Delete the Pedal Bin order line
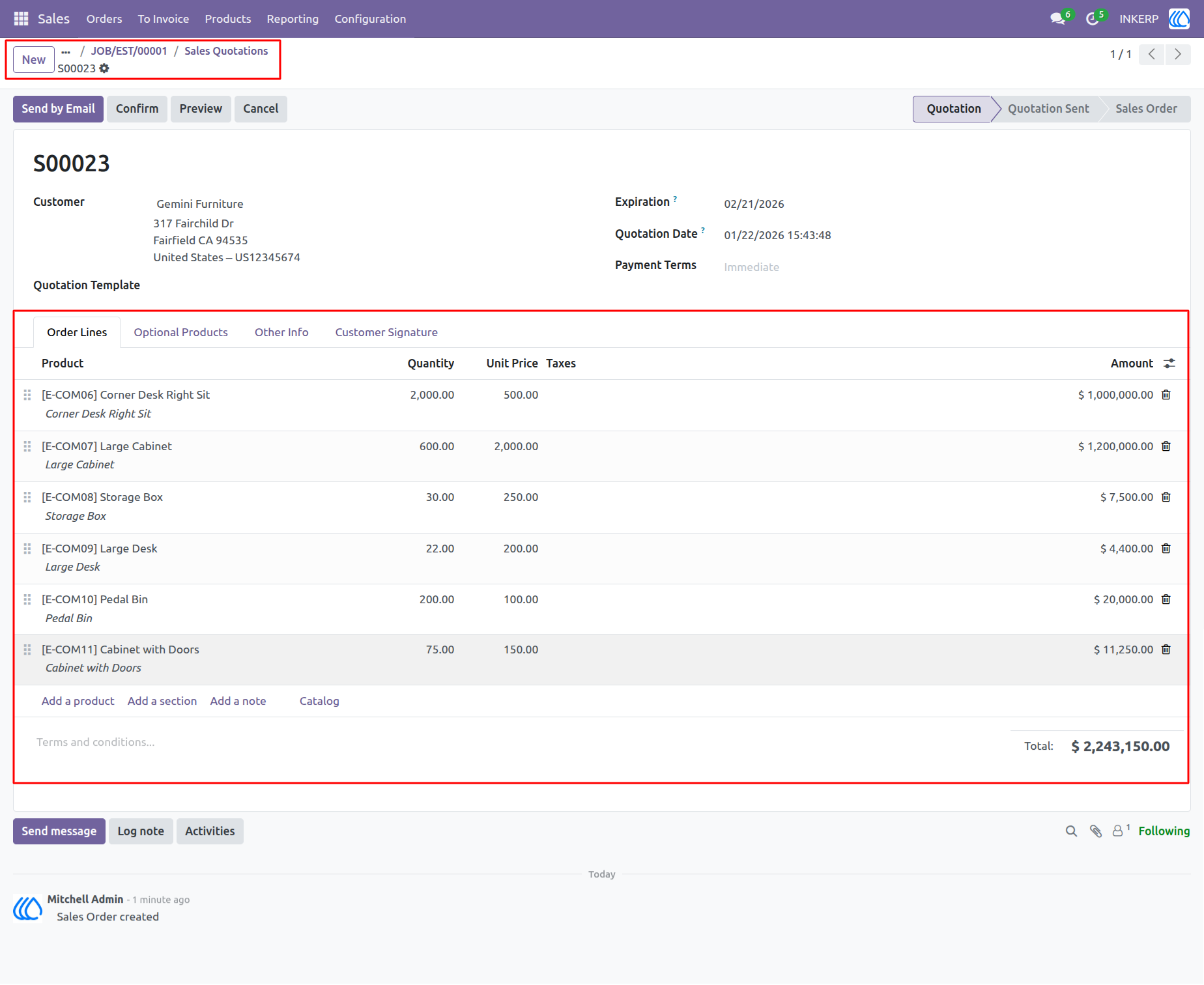 [1166, 599]
